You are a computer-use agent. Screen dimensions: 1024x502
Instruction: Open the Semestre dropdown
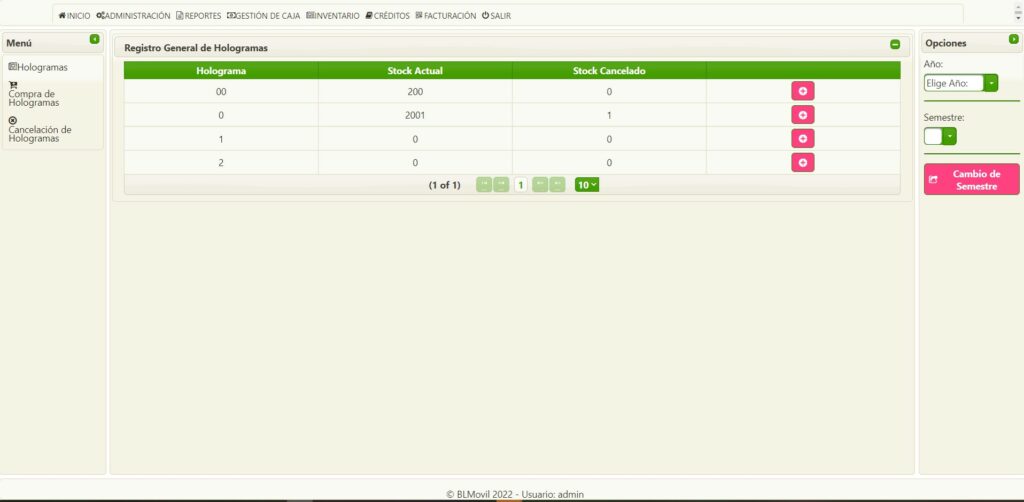(950, 136)
